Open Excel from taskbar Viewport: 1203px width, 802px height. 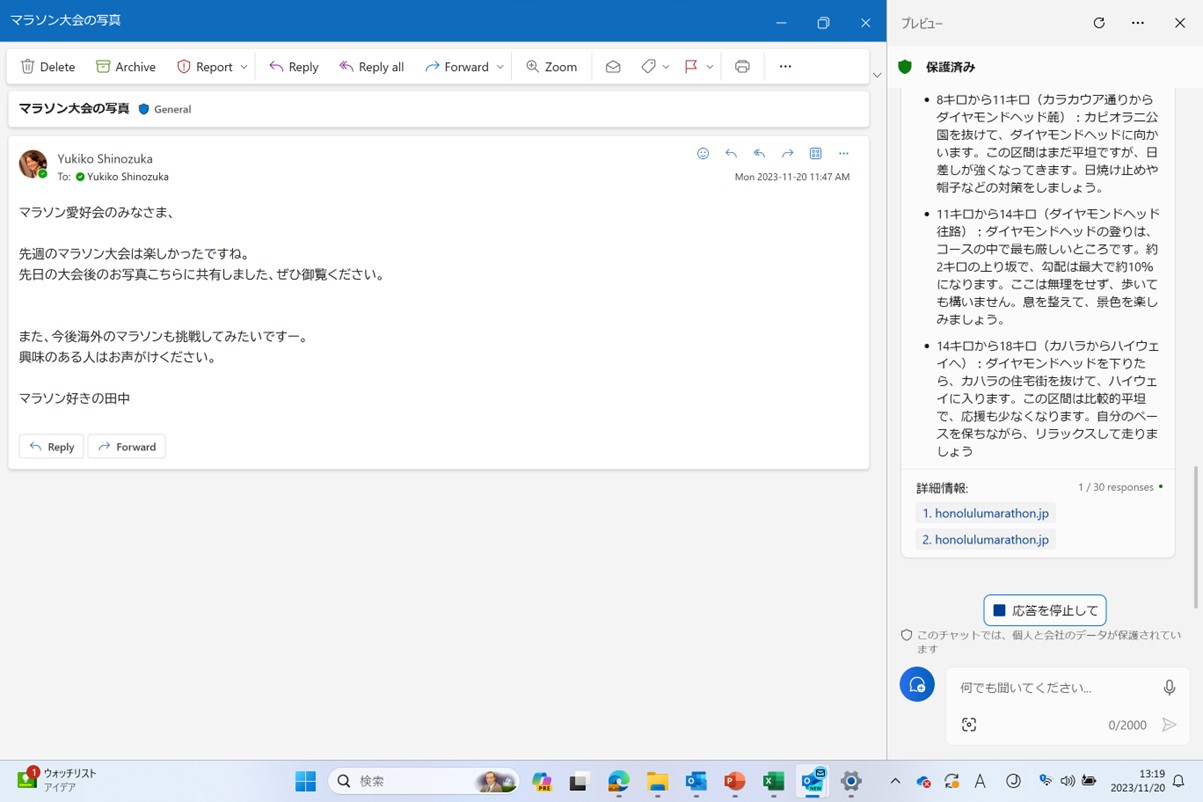(773, 781)
